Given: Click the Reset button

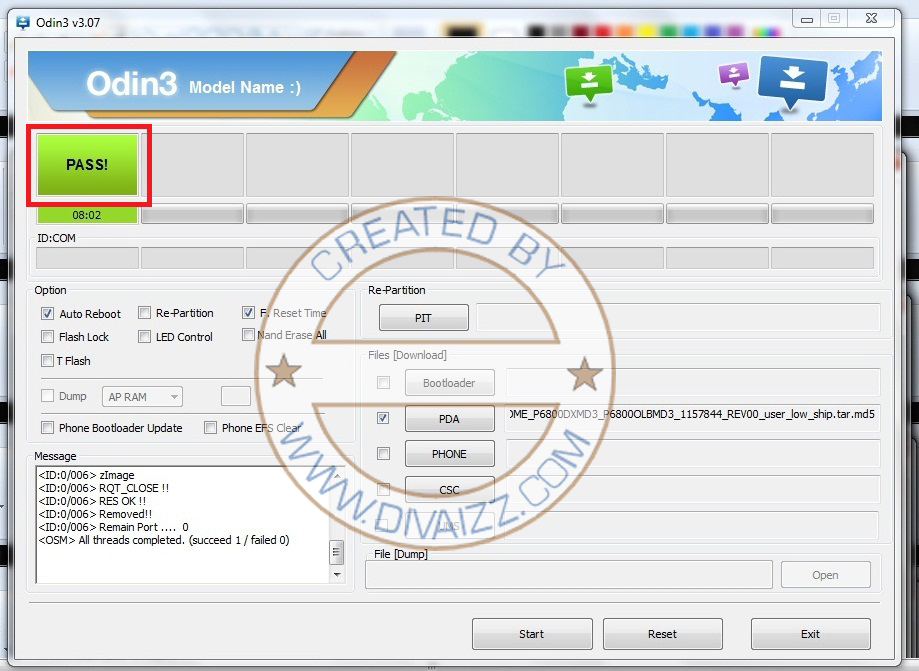Looking at the screenshot, I should pos(663,634).
